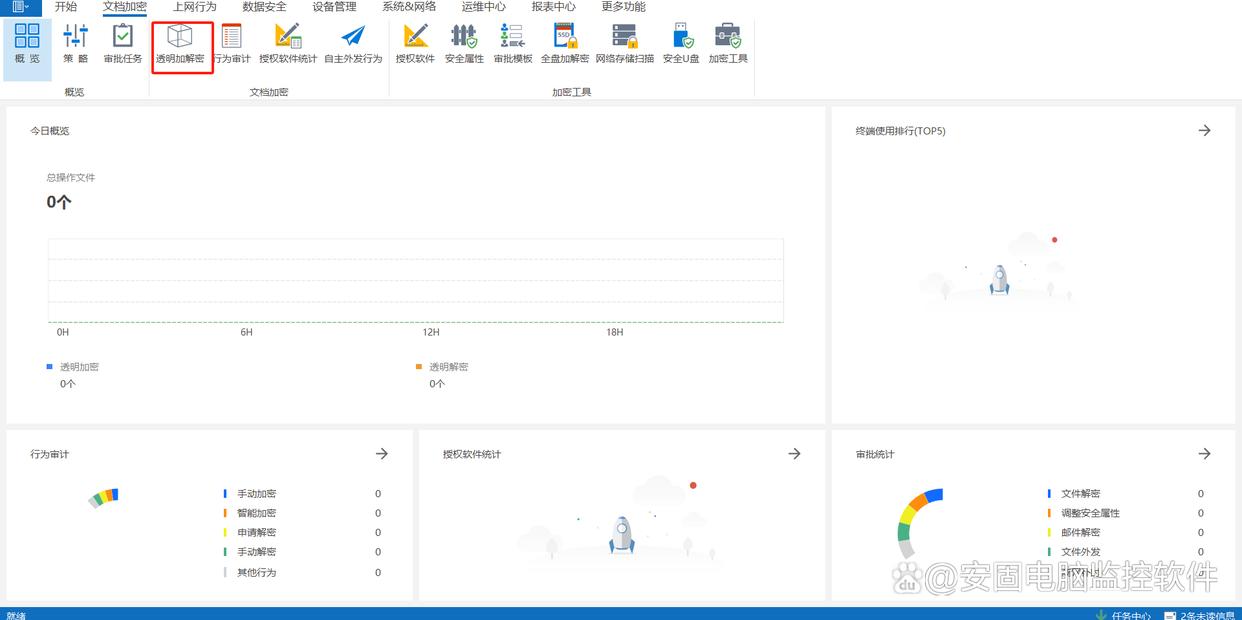Open the 安全U盘 tool
This screenshot has width=1242, height=620.
[681, 45]
